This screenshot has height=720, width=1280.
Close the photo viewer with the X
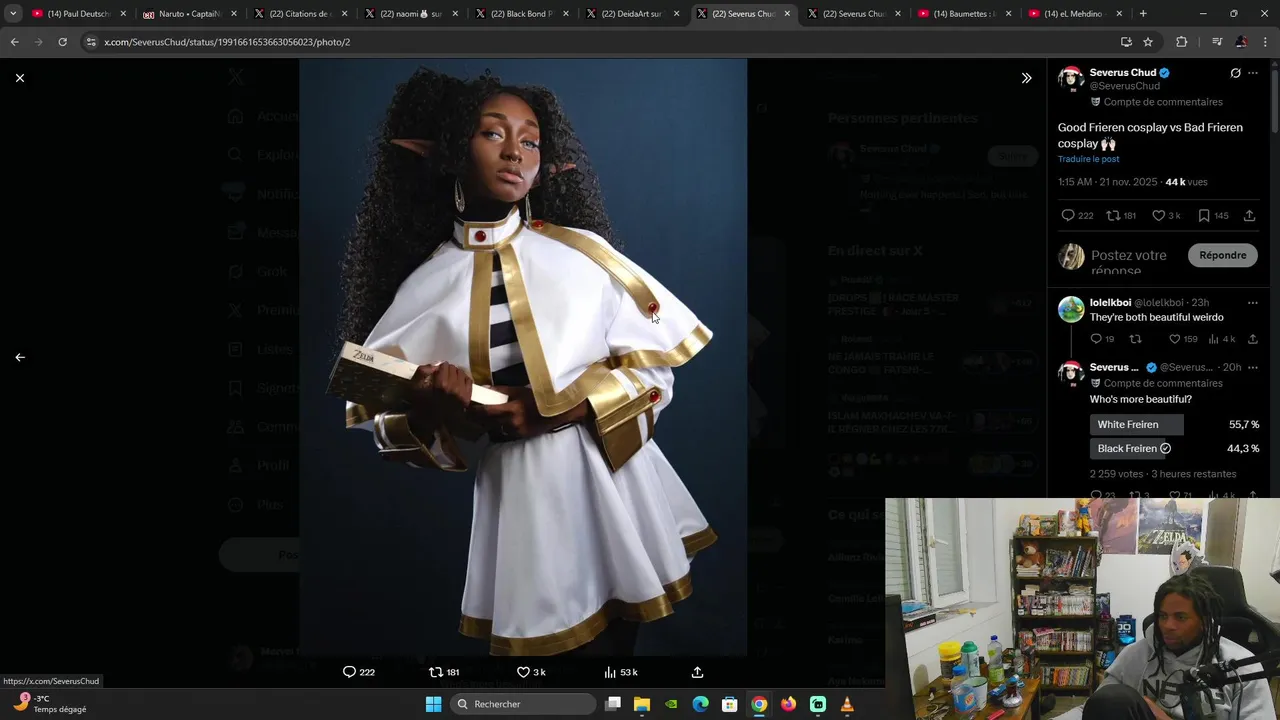coord(19,78)
